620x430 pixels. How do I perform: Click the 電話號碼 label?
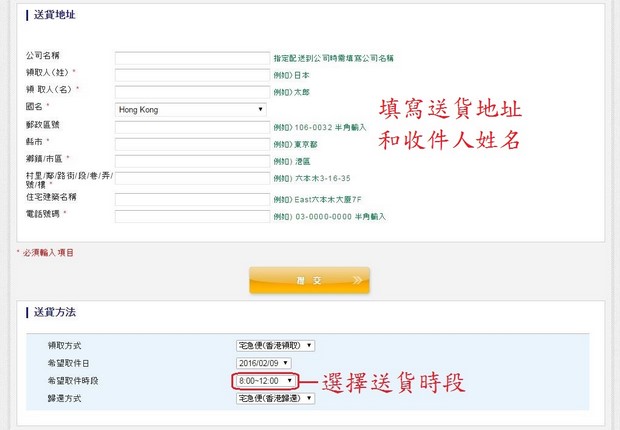(x=43, y=214)
